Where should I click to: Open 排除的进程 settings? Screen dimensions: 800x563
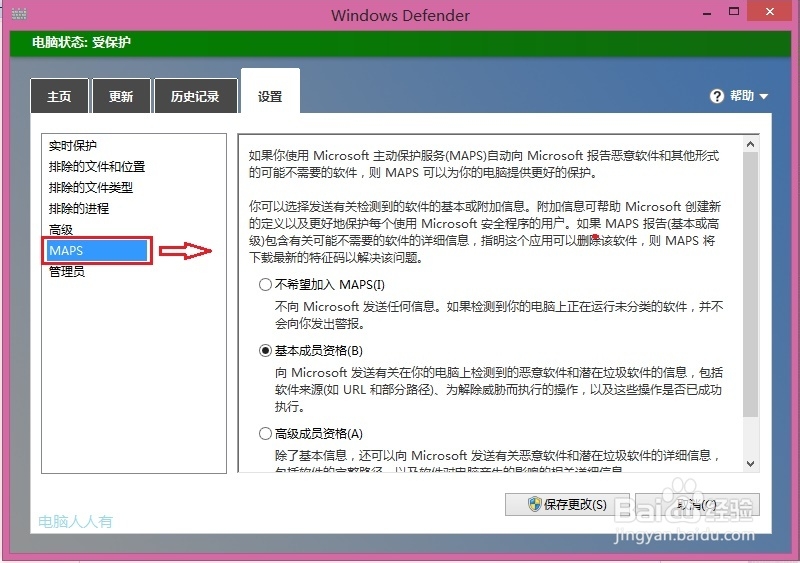(x=79, y=208)
